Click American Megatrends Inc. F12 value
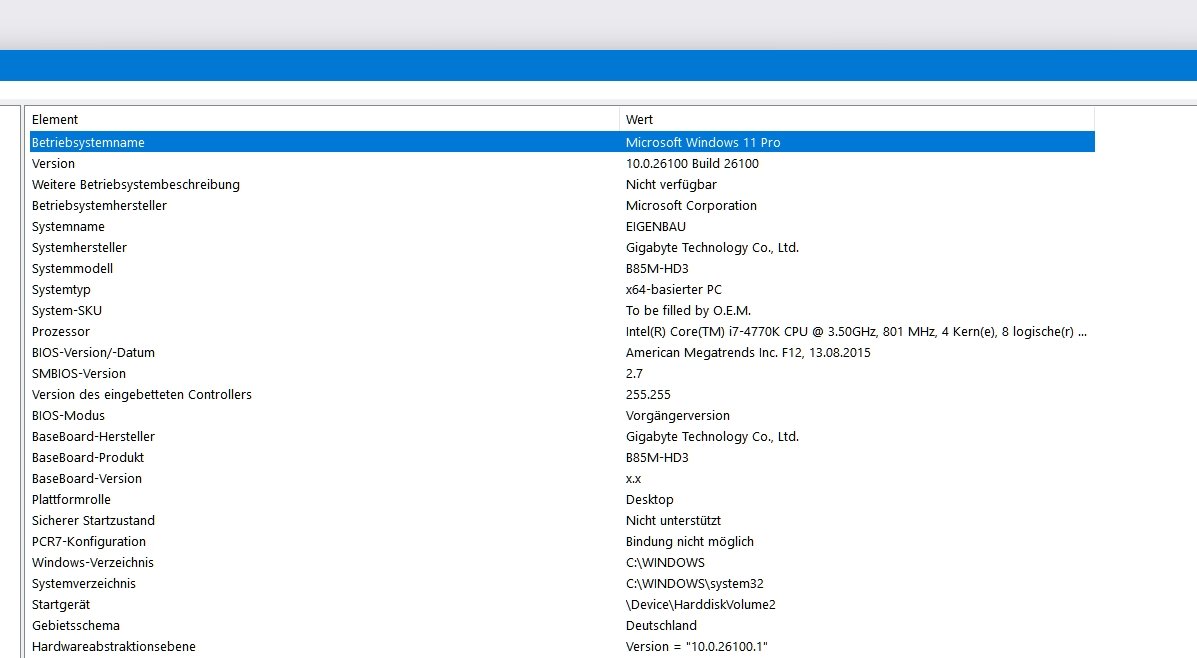Image resolution: width=1197 pixels, height=658 pixels. (x=748, y=353)
